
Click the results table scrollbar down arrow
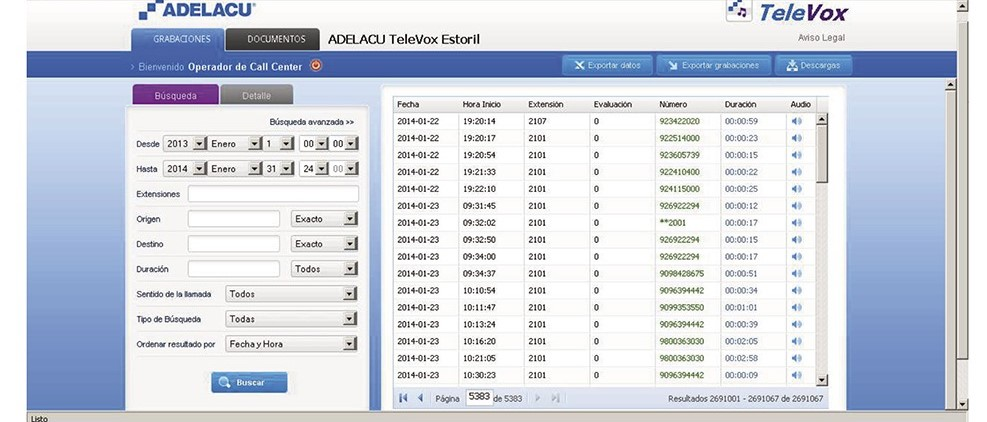[822, 380]
